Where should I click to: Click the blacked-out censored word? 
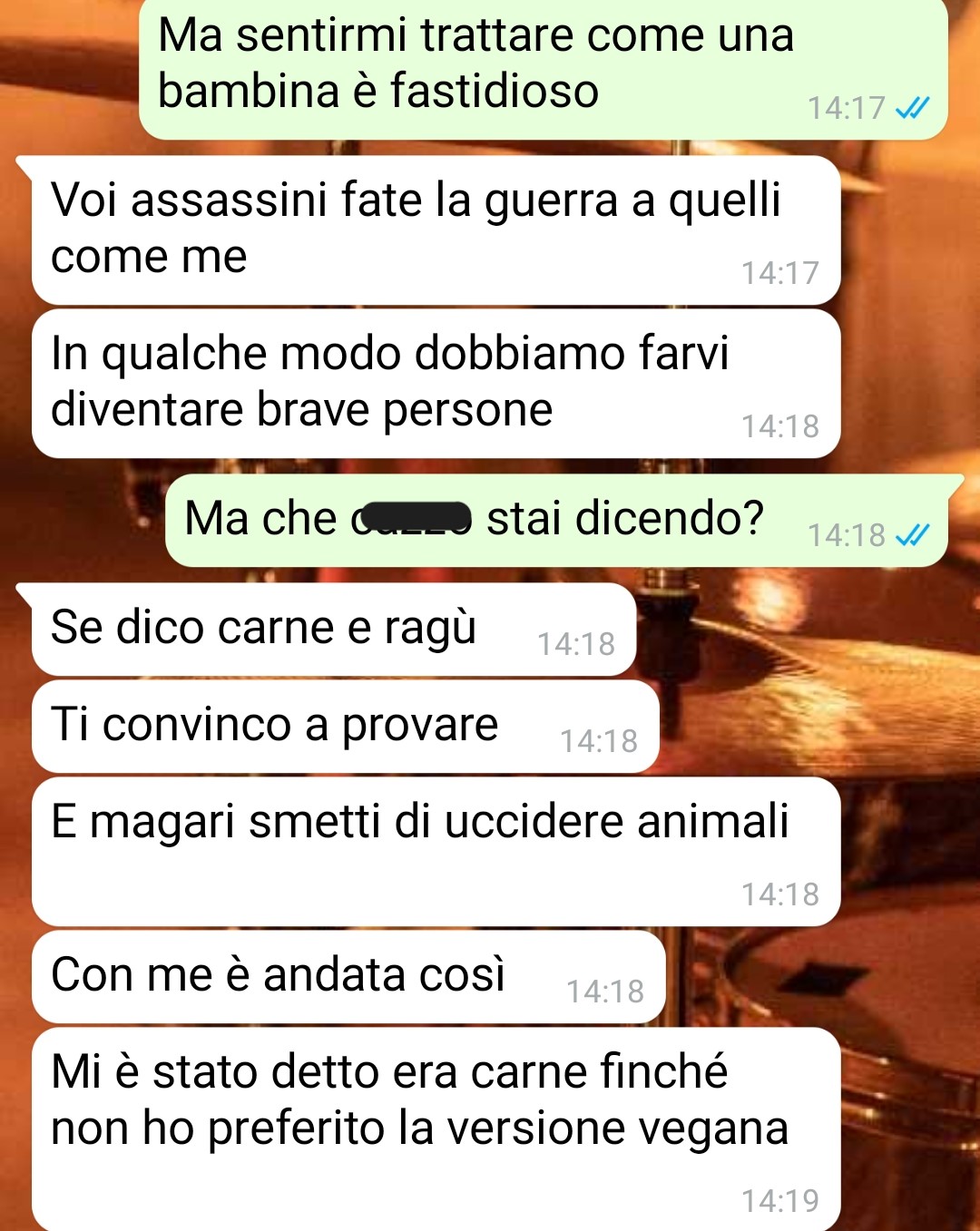tap(413, 517)
